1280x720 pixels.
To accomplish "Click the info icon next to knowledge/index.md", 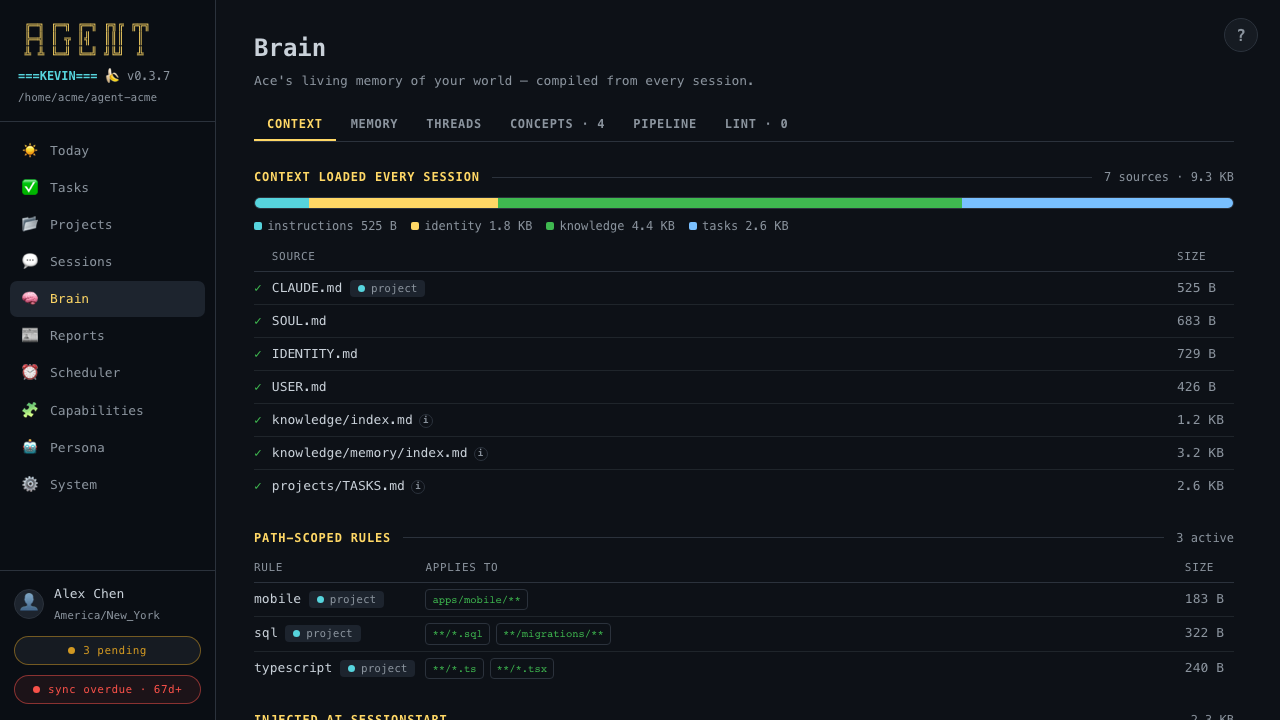I will pyautogui.click(x=426, y=420).
